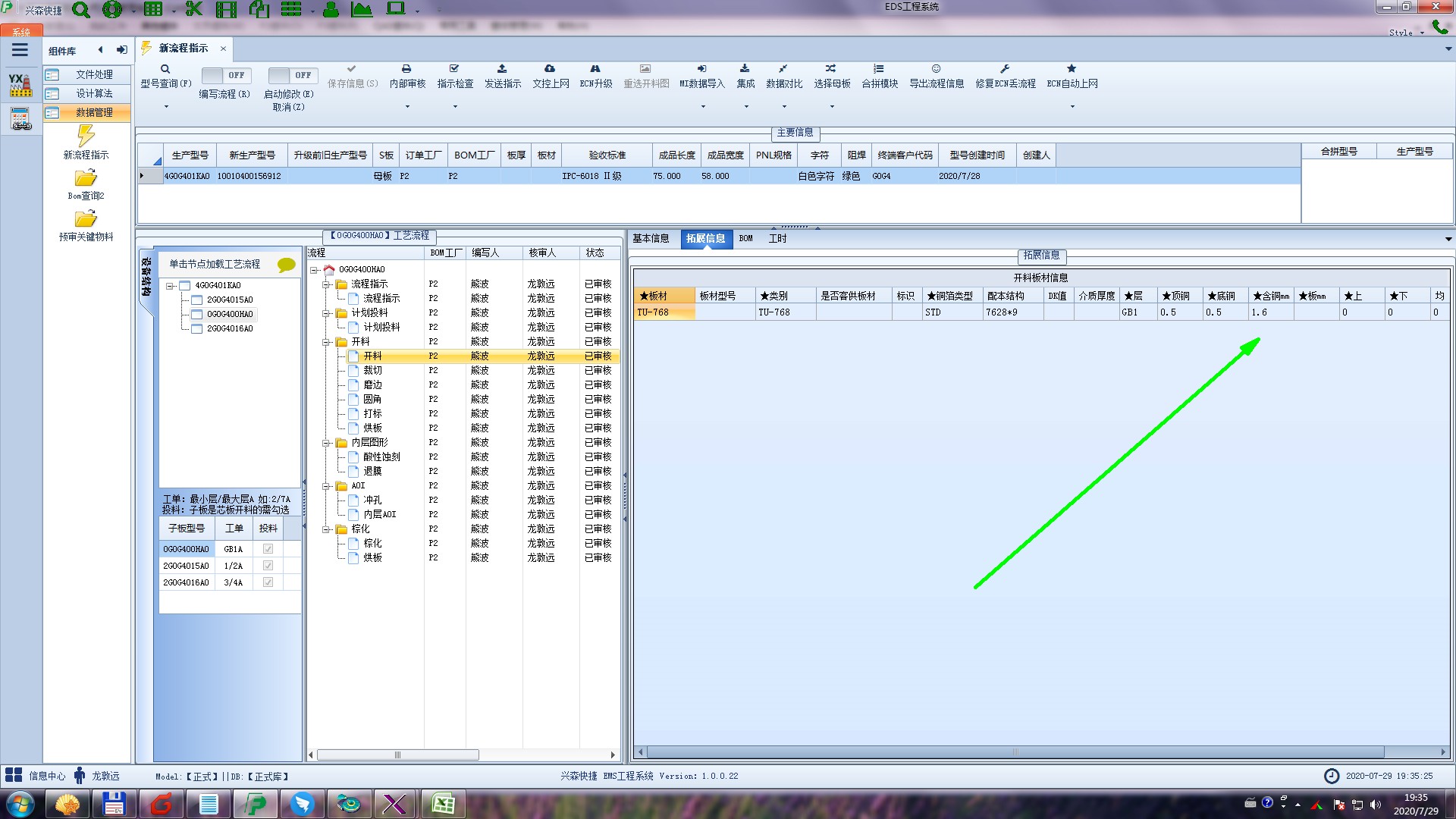Viewport: 1456px width, 819px height.
Task: Collapse the 4G0G401KA0 node in the structure tree
Action: tap(170, 286)
